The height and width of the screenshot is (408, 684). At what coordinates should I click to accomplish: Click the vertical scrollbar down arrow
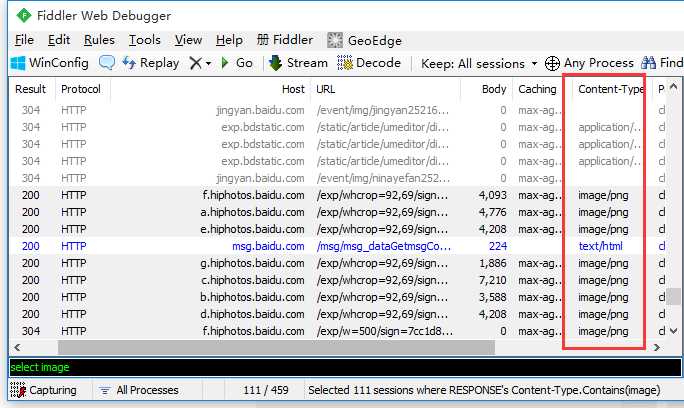(x=674, y=331)
